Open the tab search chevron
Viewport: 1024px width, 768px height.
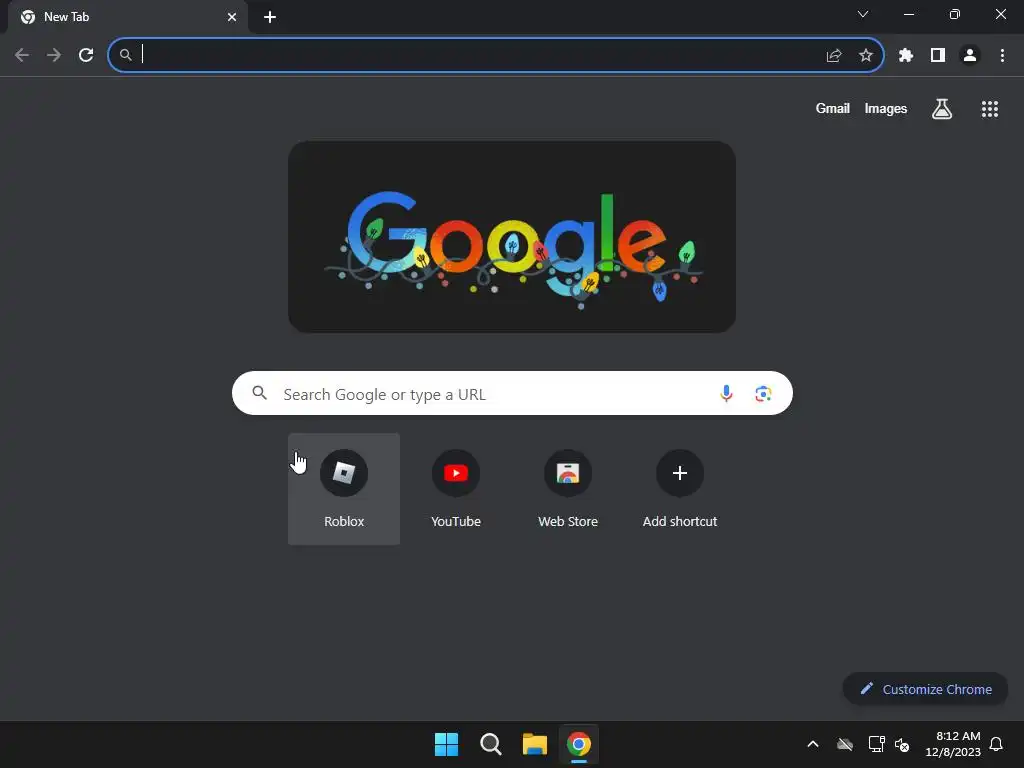[863, 14]
